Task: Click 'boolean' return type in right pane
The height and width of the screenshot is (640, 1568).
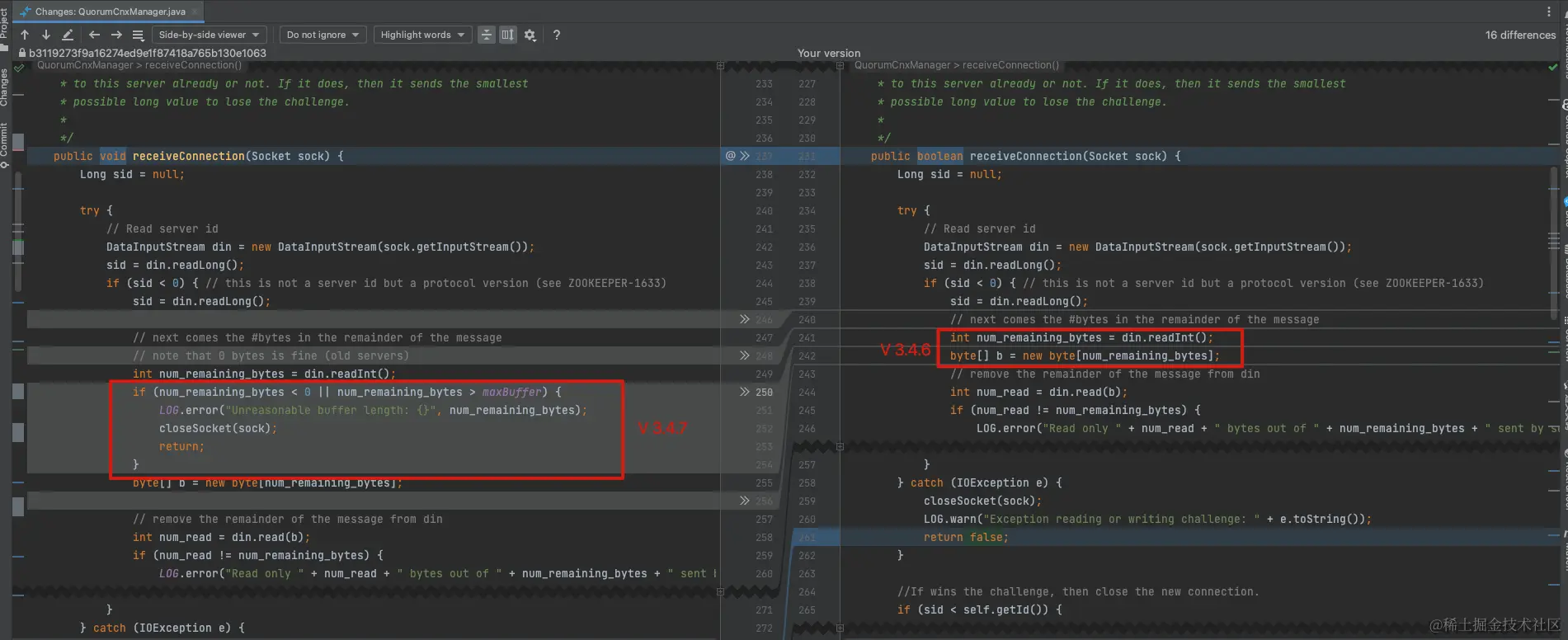Action: (940, 156)
